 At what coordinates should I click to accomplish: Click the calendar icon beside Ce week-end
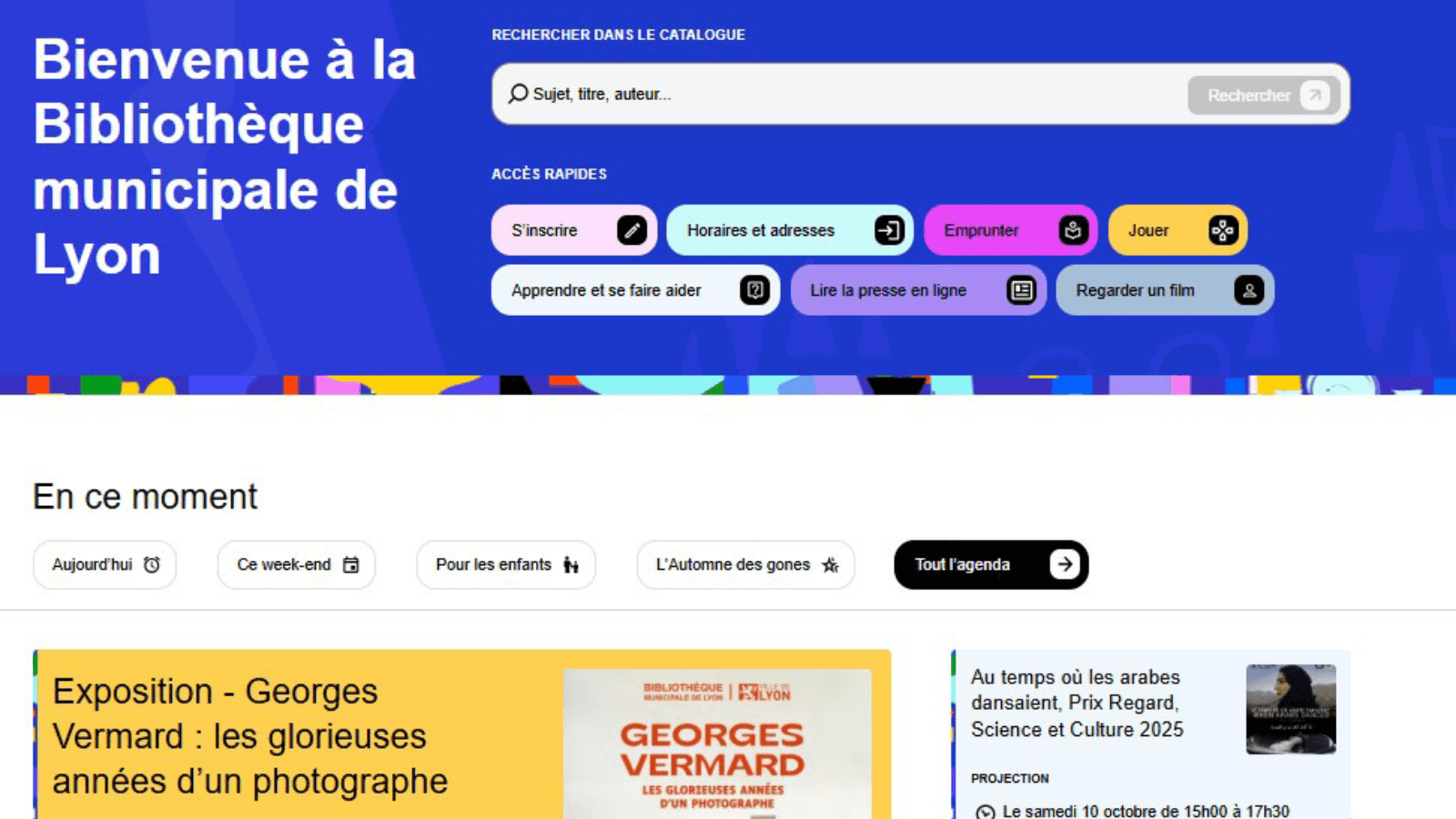tap(350, 564)
